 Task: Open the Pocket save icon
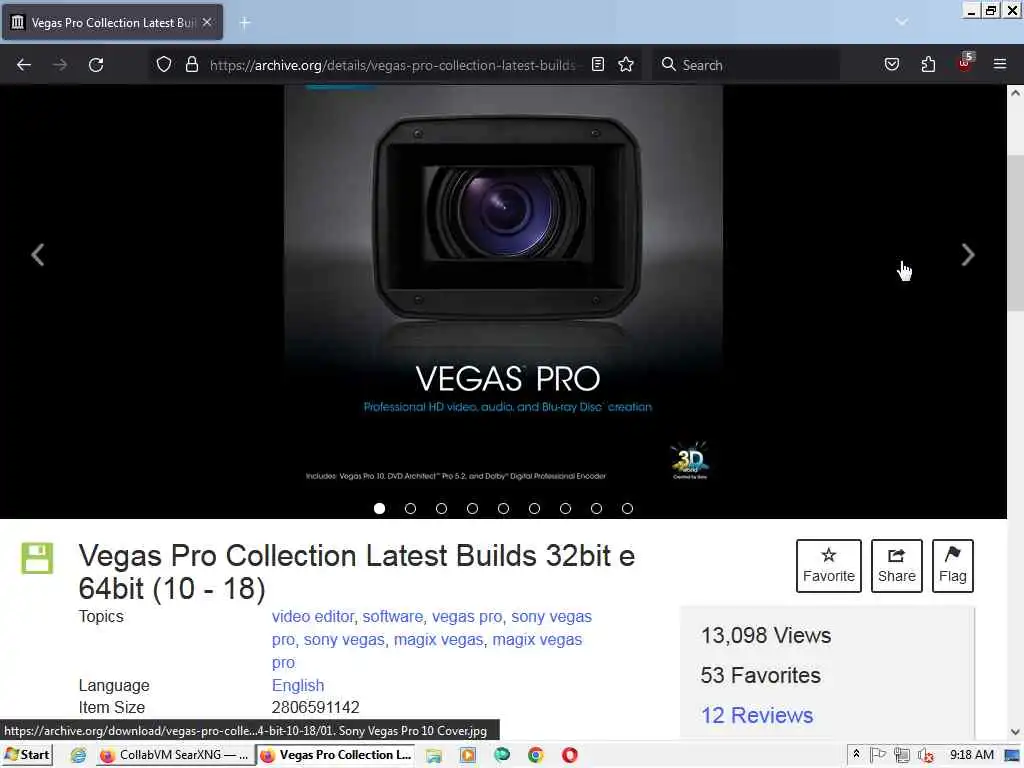click(891, 64)
